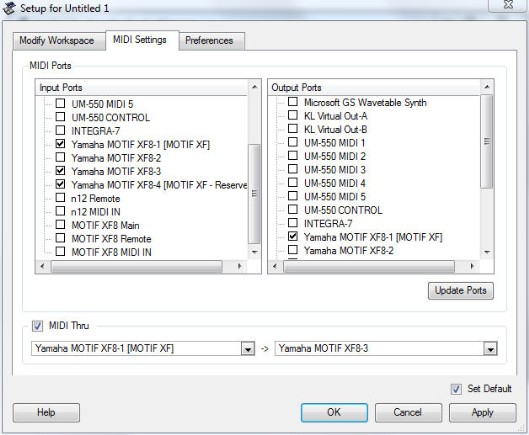Image resolution: width=529 pixels, height=435 pixels.
Task: Click Output Ports horizontal scroll left arrow
Action: coord(275,266)
